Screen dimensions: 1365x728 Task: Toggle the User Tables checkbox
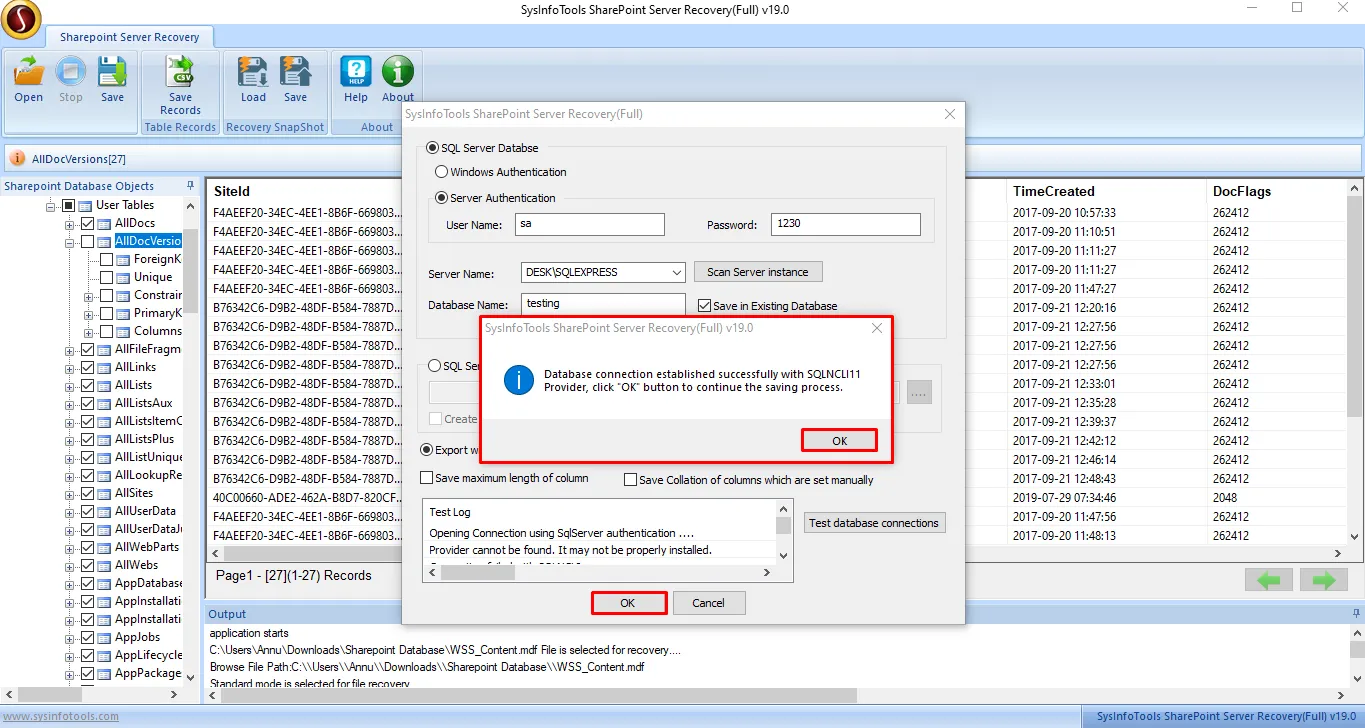(x=68, y=205)
